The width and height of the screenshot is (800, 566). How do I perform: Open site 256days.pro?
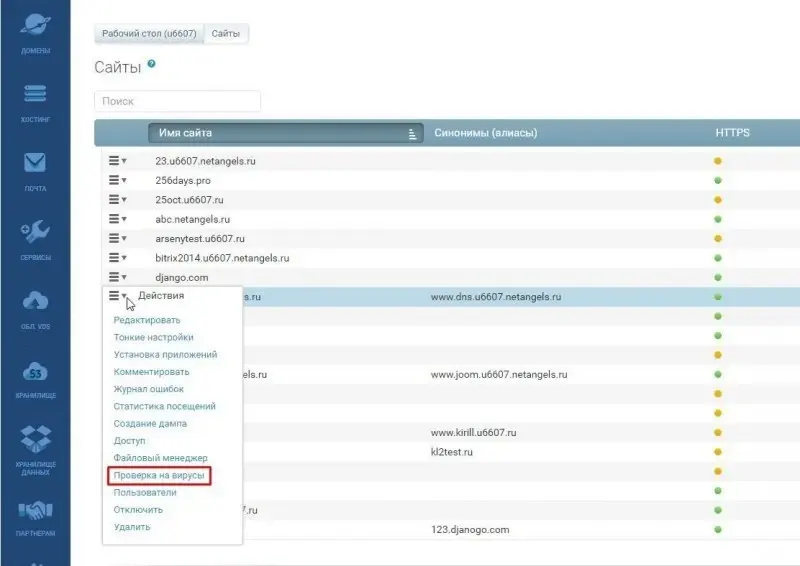click(x=183, y=181)
